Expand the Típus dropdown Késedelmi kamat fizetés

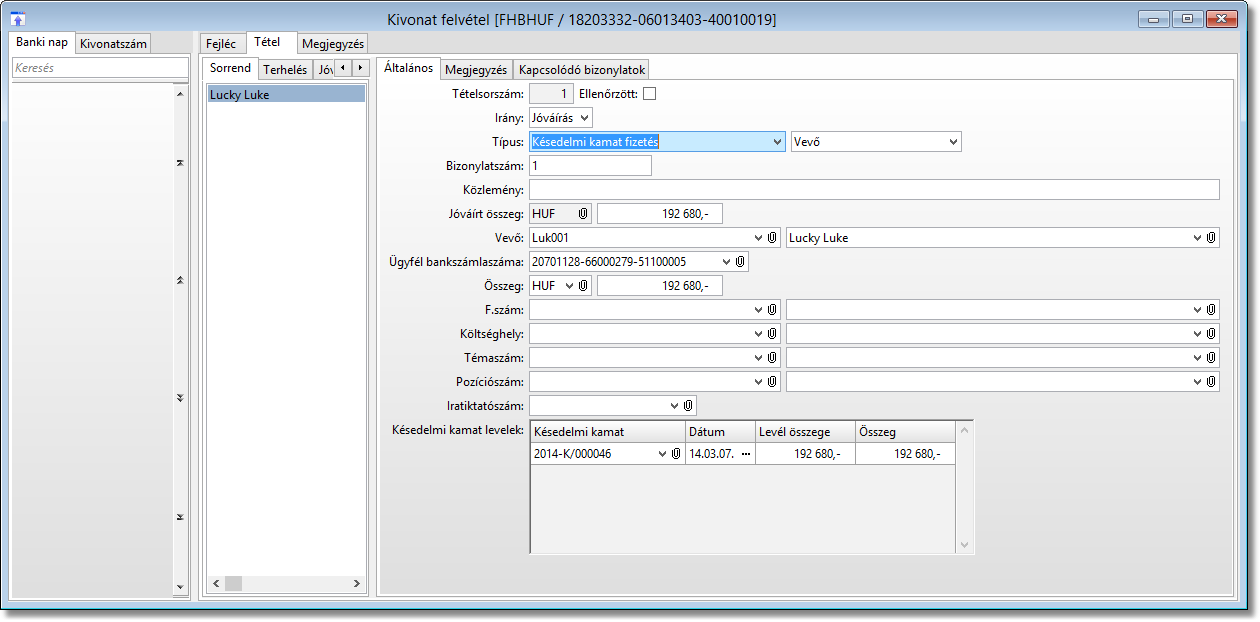pos(778,142)
